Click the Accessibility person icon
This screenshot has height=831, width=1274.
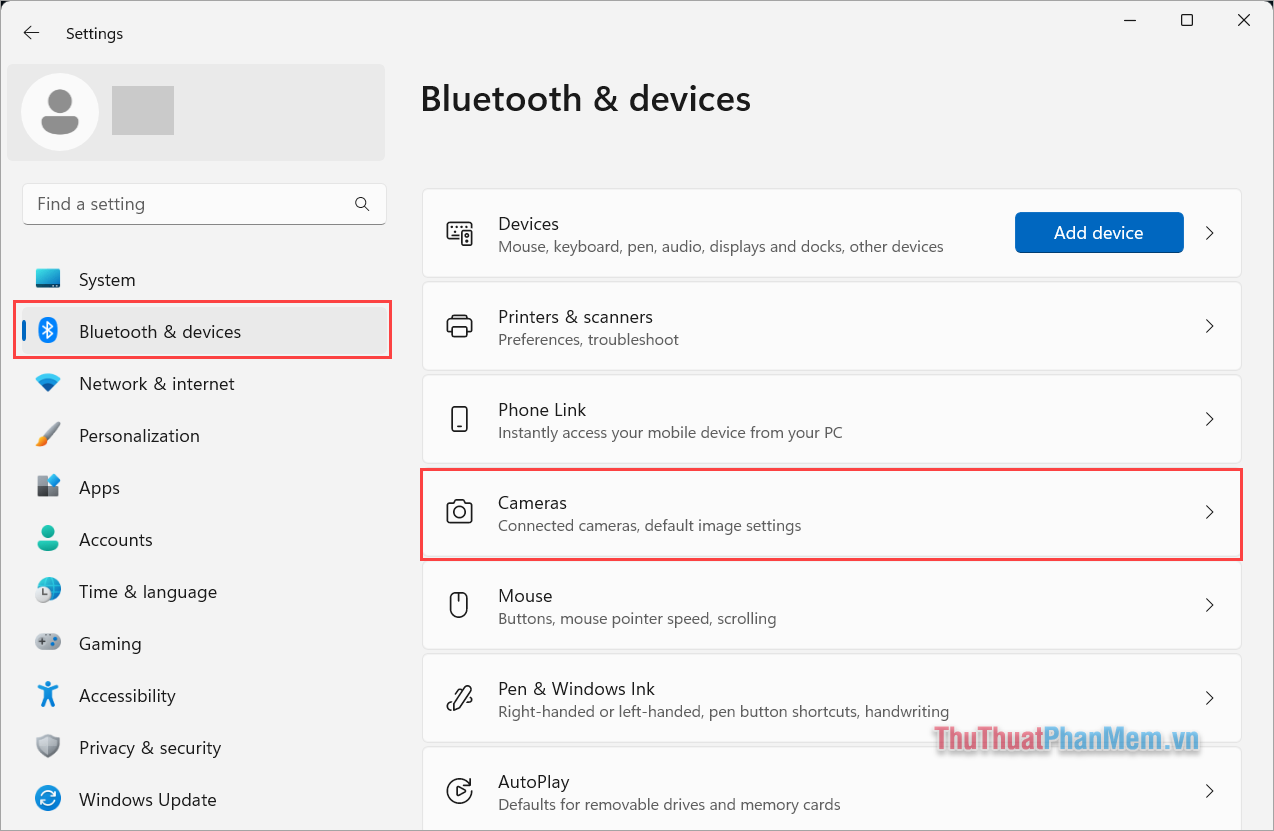click(47, 695)
